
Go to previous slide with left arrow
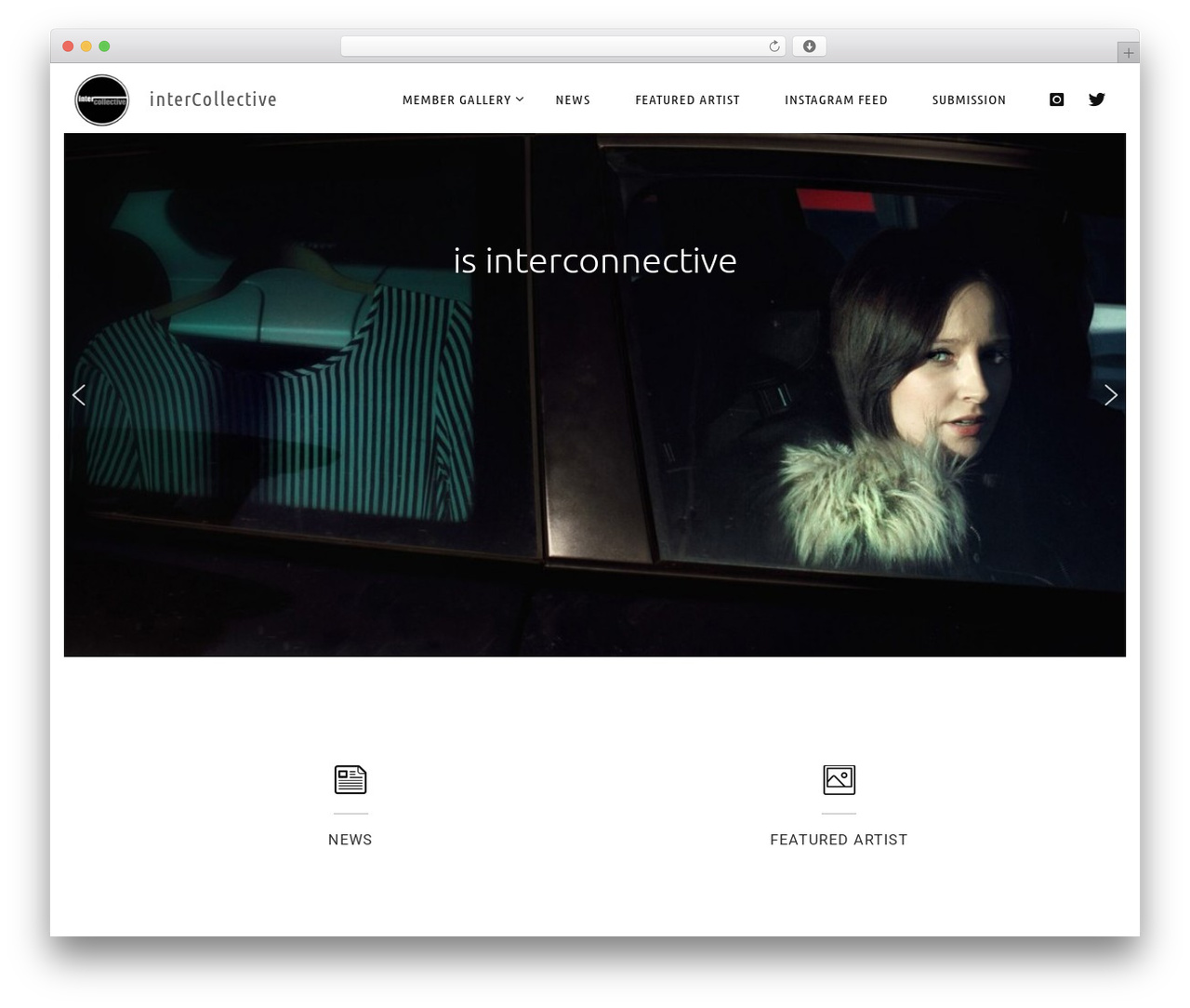click(79, 395)
